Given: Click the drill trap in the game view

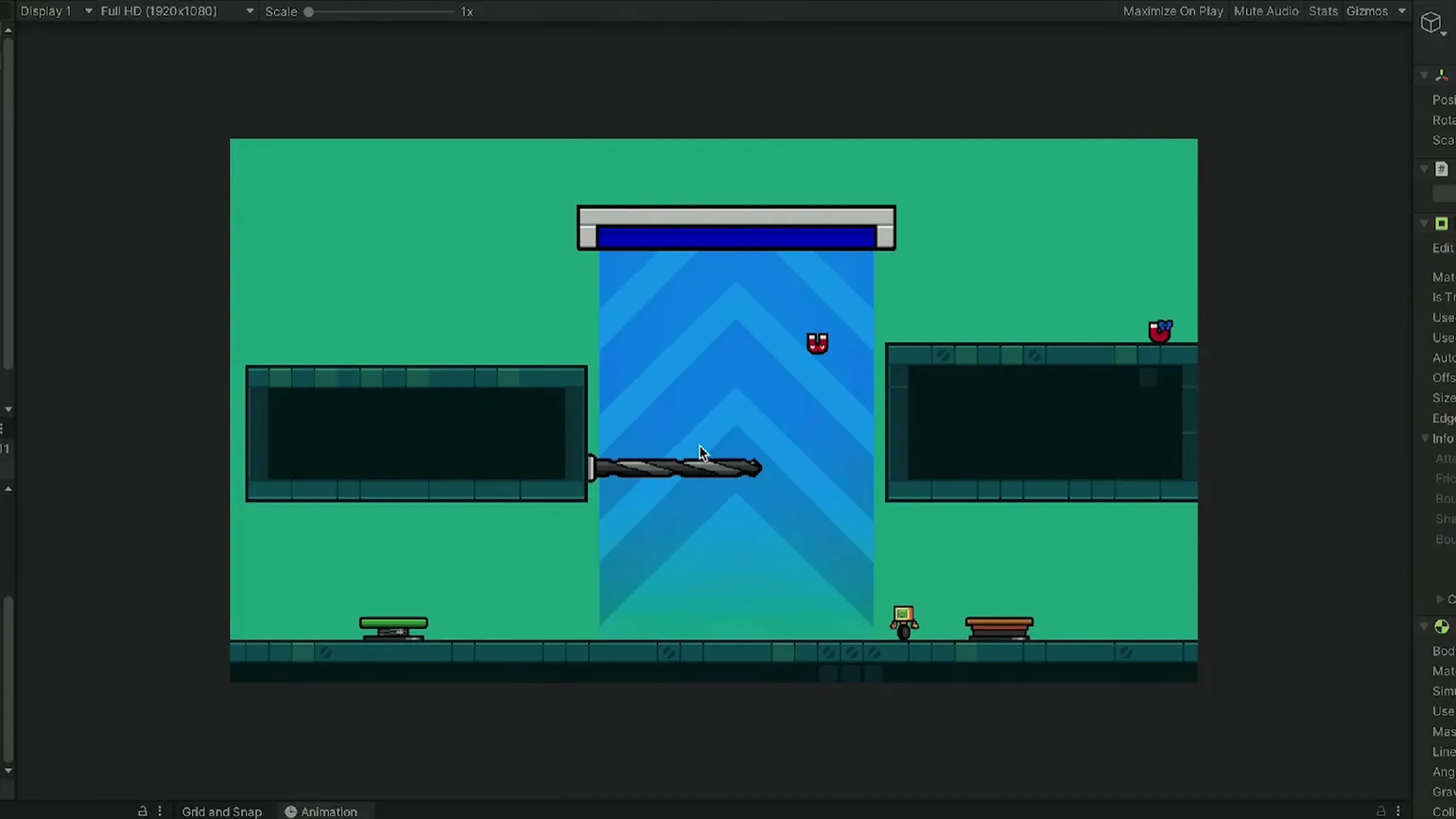Looking at the screenshot, I should (x=675, y=468).
